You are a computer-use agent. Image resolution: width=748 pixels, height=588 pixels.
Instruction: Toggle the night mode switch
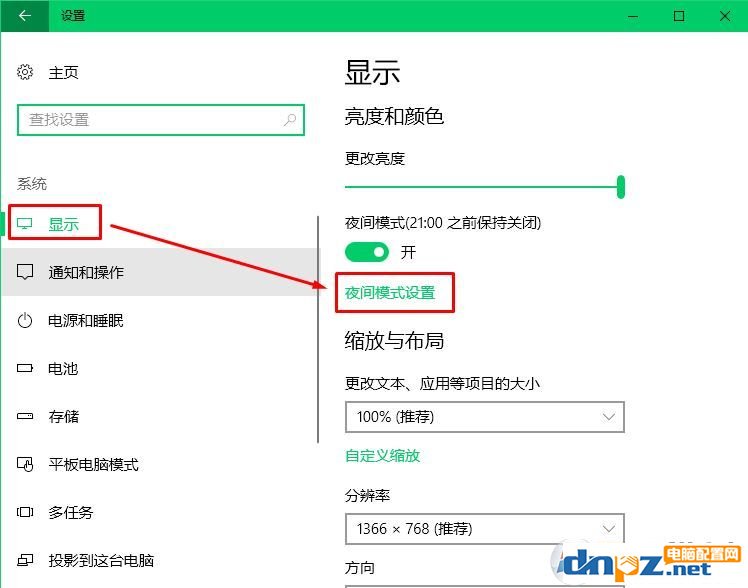click(367, 252)
